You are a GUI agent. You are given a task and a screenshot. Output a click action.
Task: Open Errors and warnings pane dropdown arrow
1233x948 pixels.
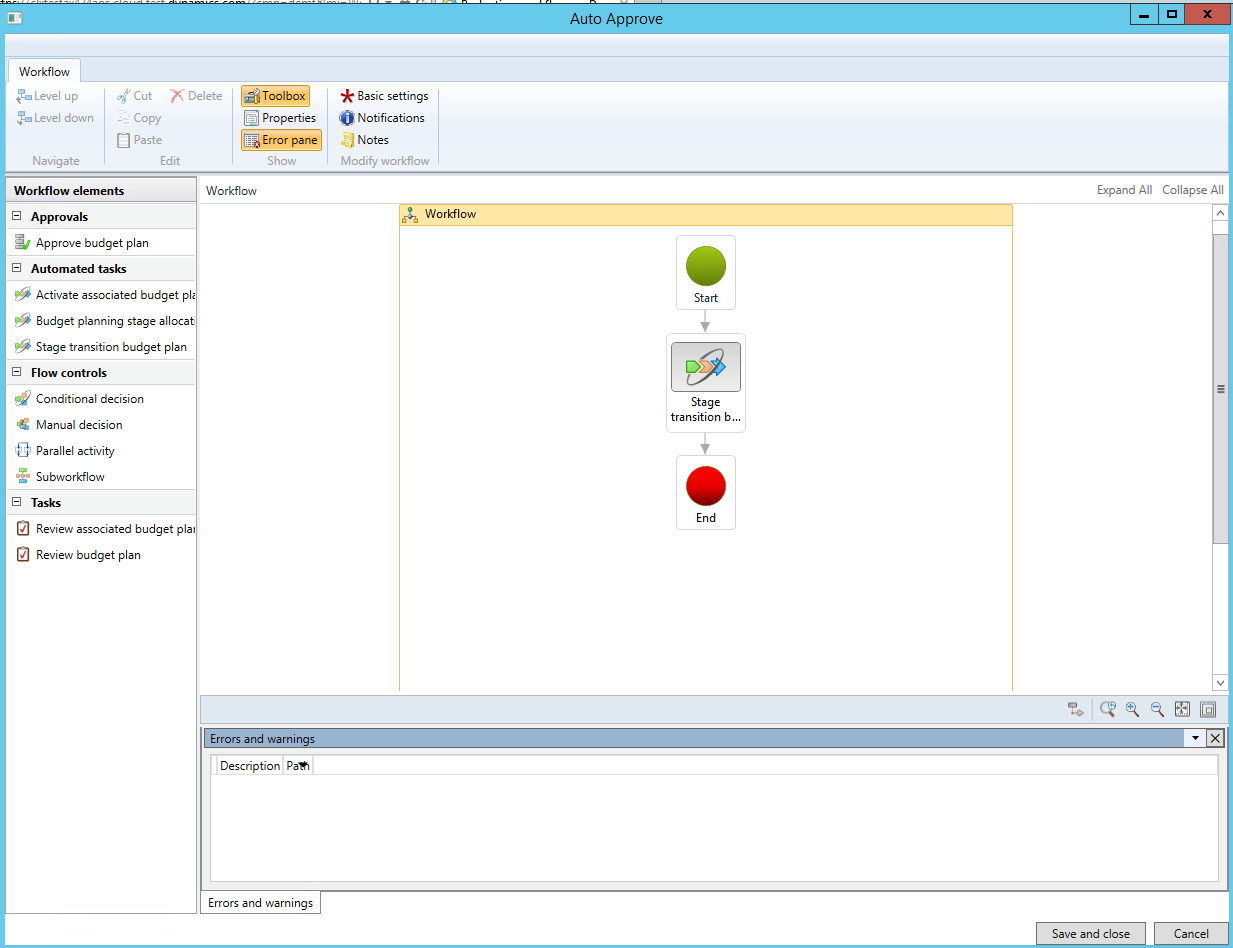1194,739
